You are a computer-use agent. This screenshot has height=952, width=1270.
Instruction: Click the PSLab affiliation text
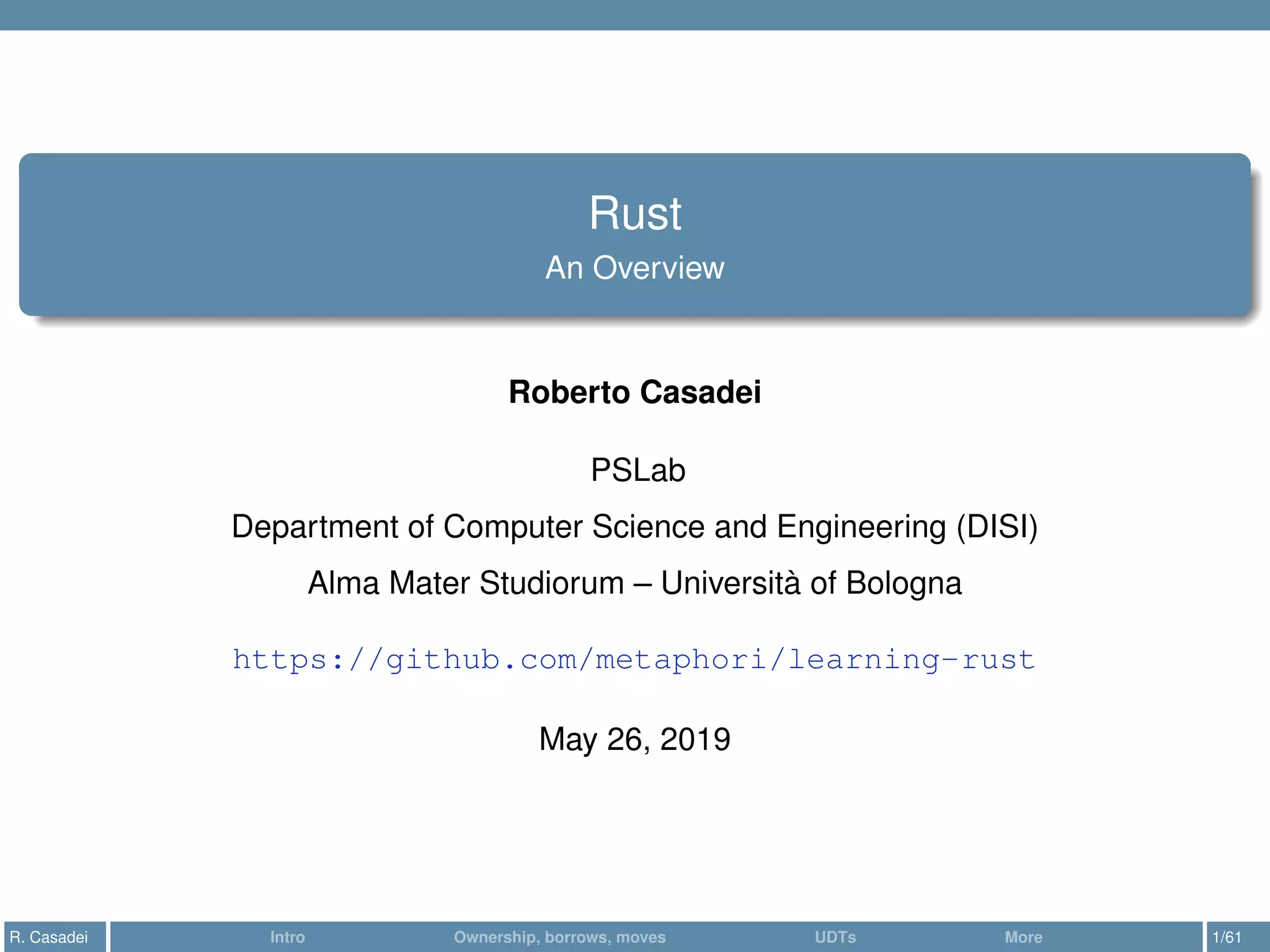(637, 470)
